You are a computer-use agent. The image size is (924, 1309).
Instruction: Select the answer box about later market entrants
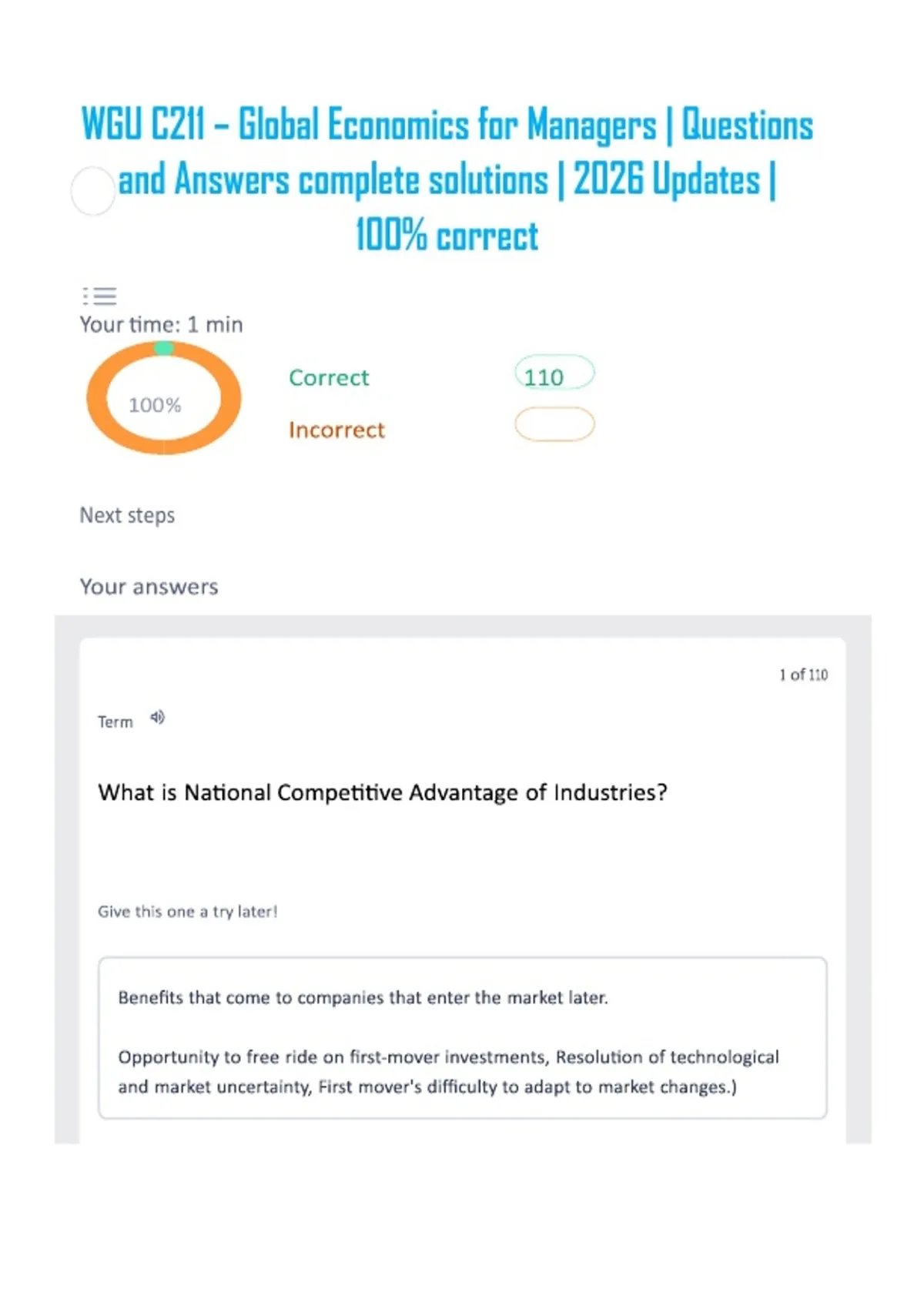[x=462, y=1038]
